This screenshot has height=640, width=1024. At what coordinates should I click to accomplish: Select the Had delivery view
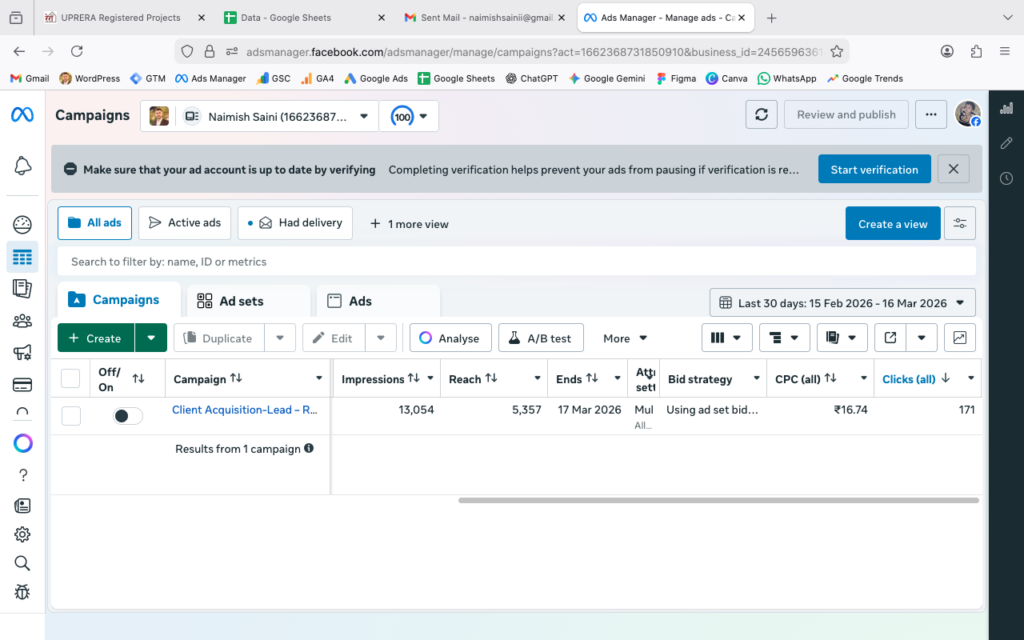(x=295, y=223)
